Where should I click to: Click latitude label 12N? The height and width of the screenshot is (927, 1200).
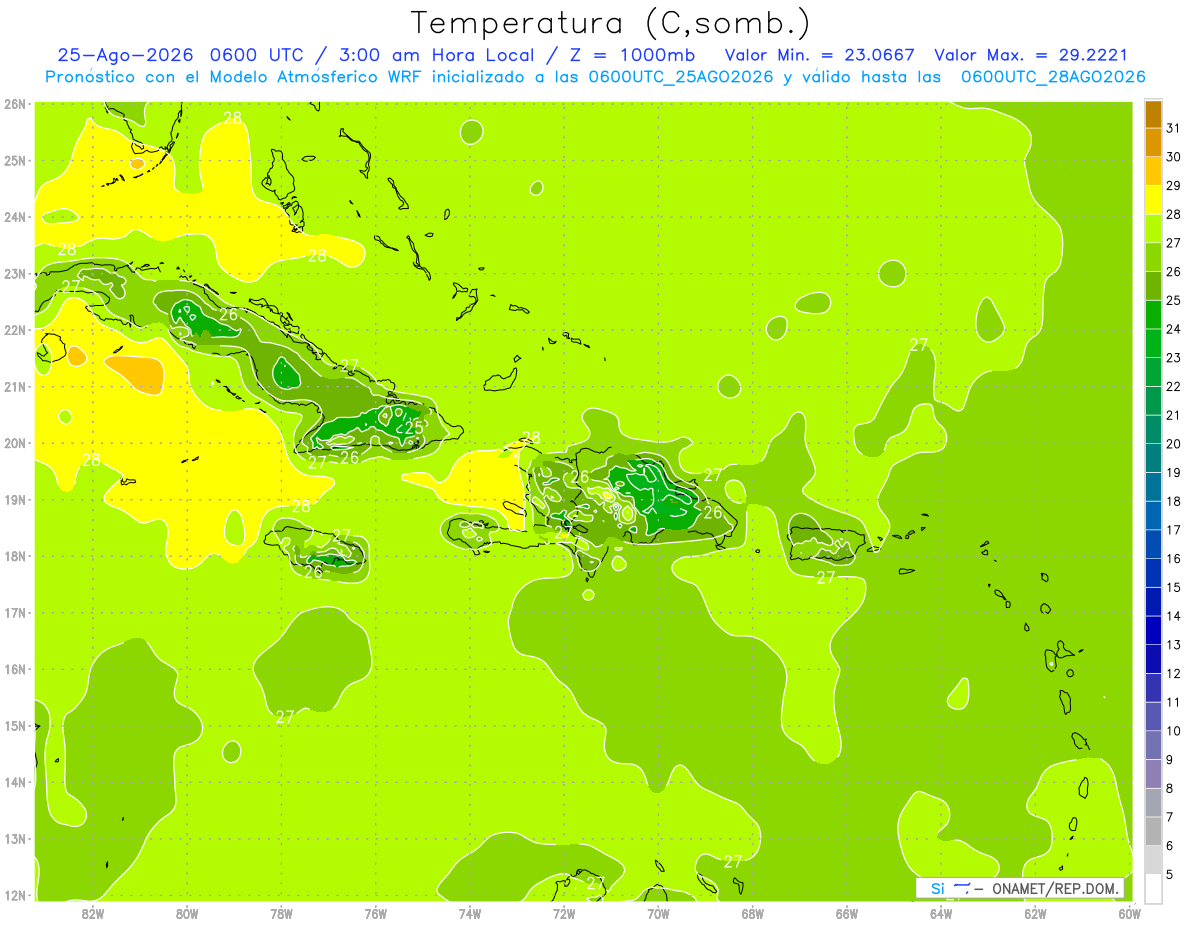[x=15, y=895]
